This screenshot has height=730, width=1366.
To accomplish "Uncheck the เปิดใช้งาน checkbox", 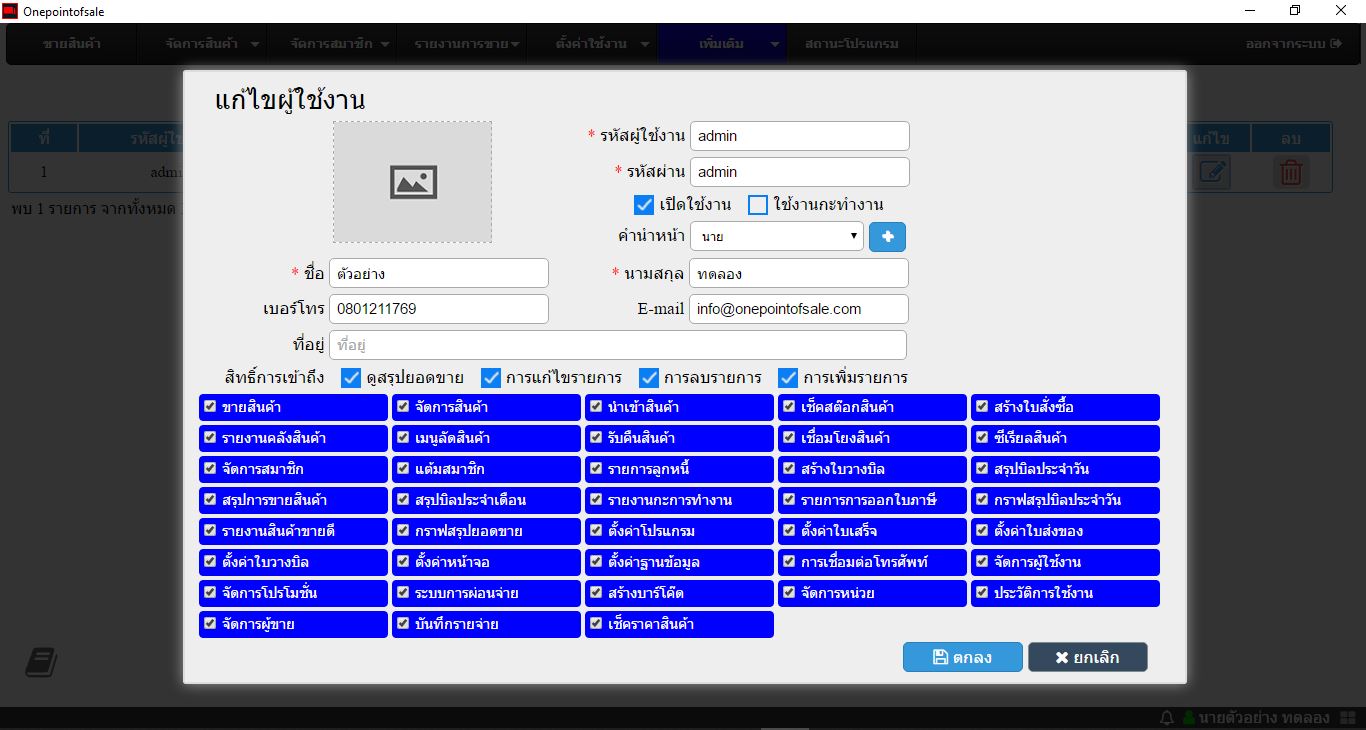I will coord(644,205).
